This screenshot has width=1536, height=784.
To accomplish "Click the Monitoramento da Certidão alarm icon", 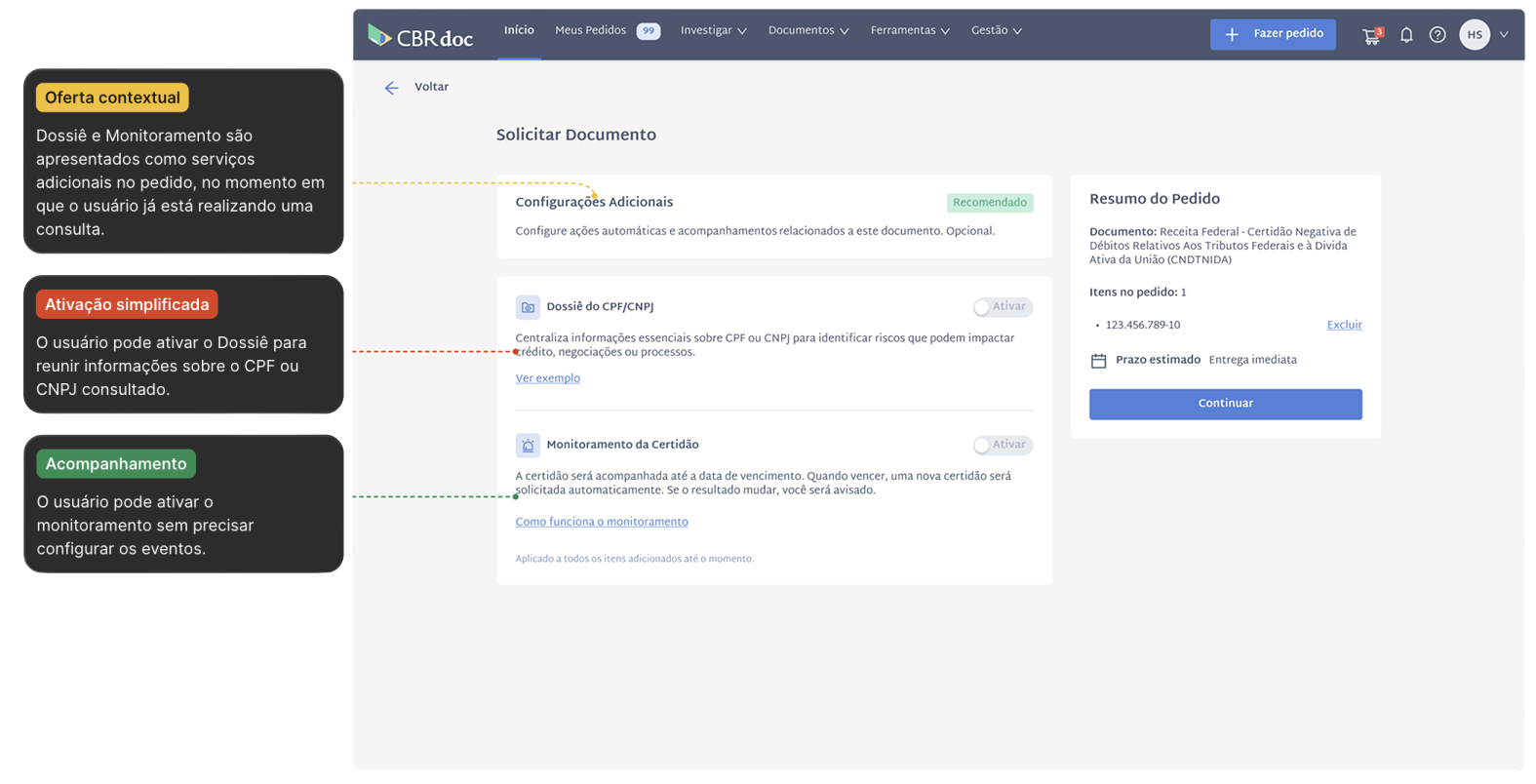I will click(x=528, y=446).
